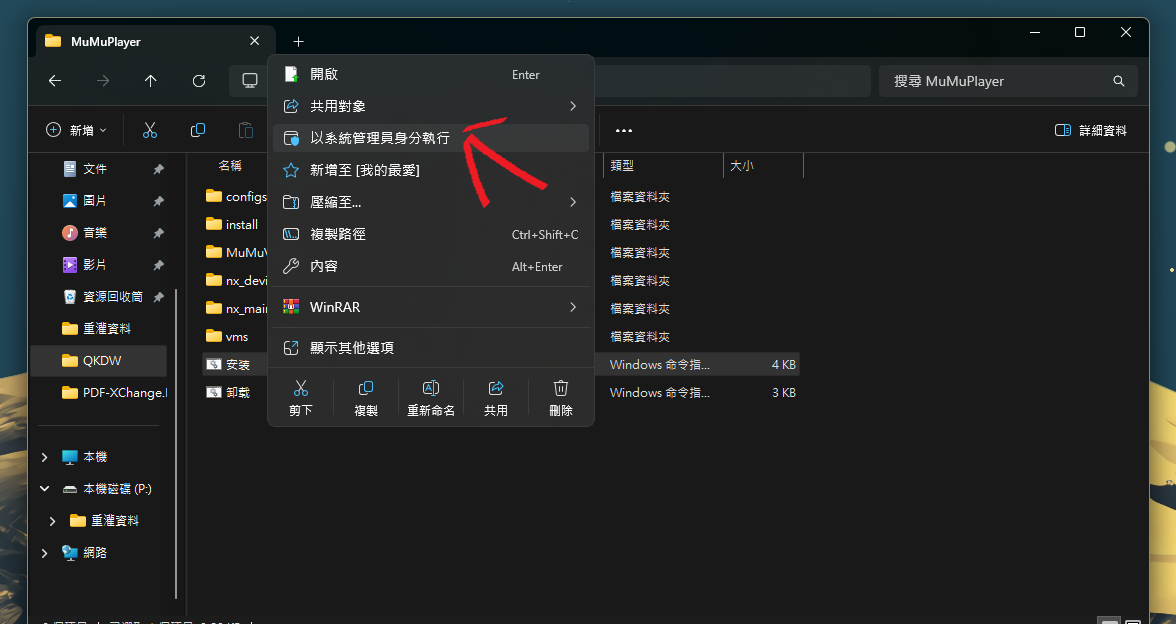Close the MuMuPlayer tab
This screenshot has width=1176, height=624.
[255, 41]
